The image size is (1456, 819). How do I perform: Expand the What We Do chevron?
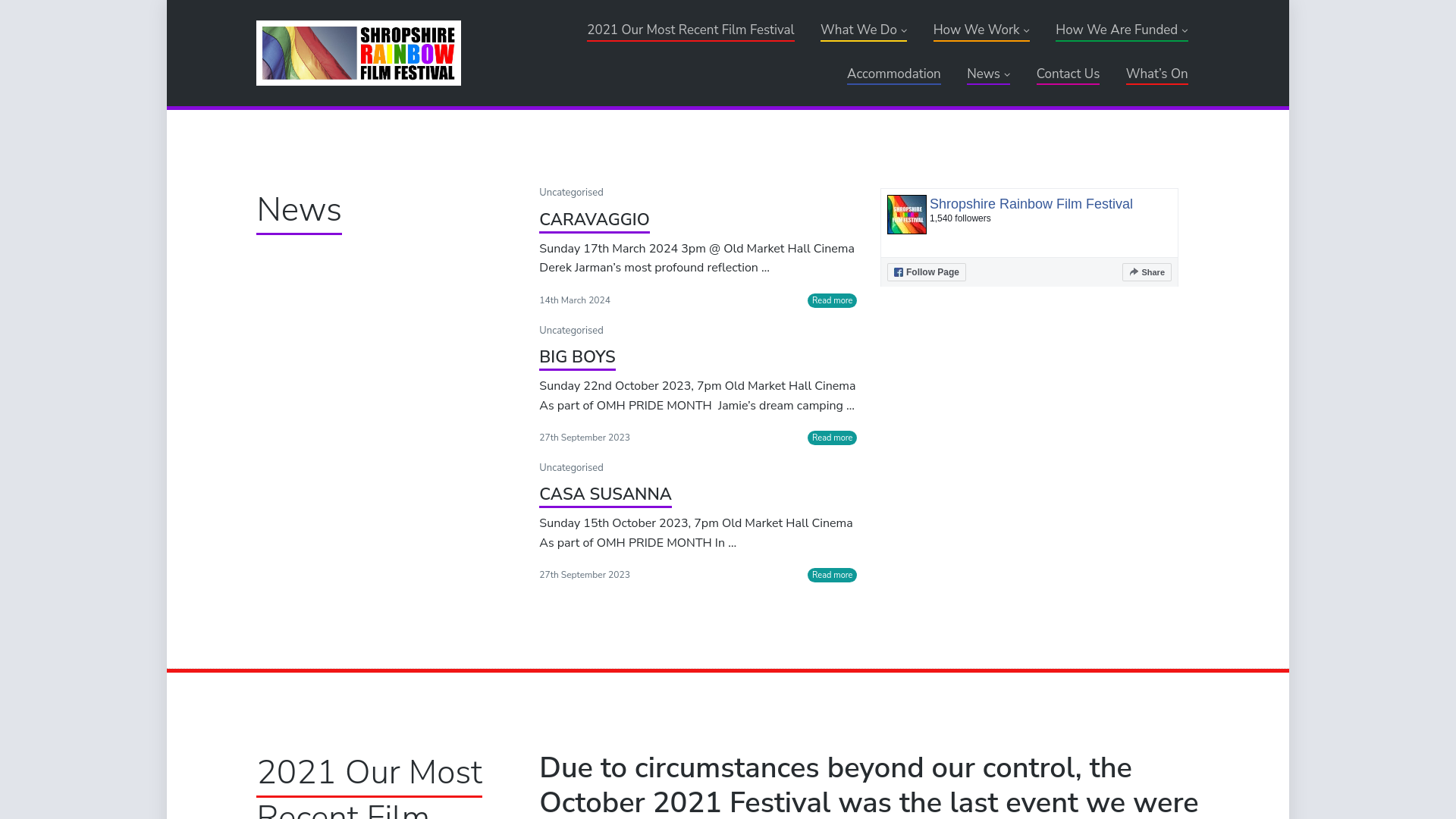(904, 31)
